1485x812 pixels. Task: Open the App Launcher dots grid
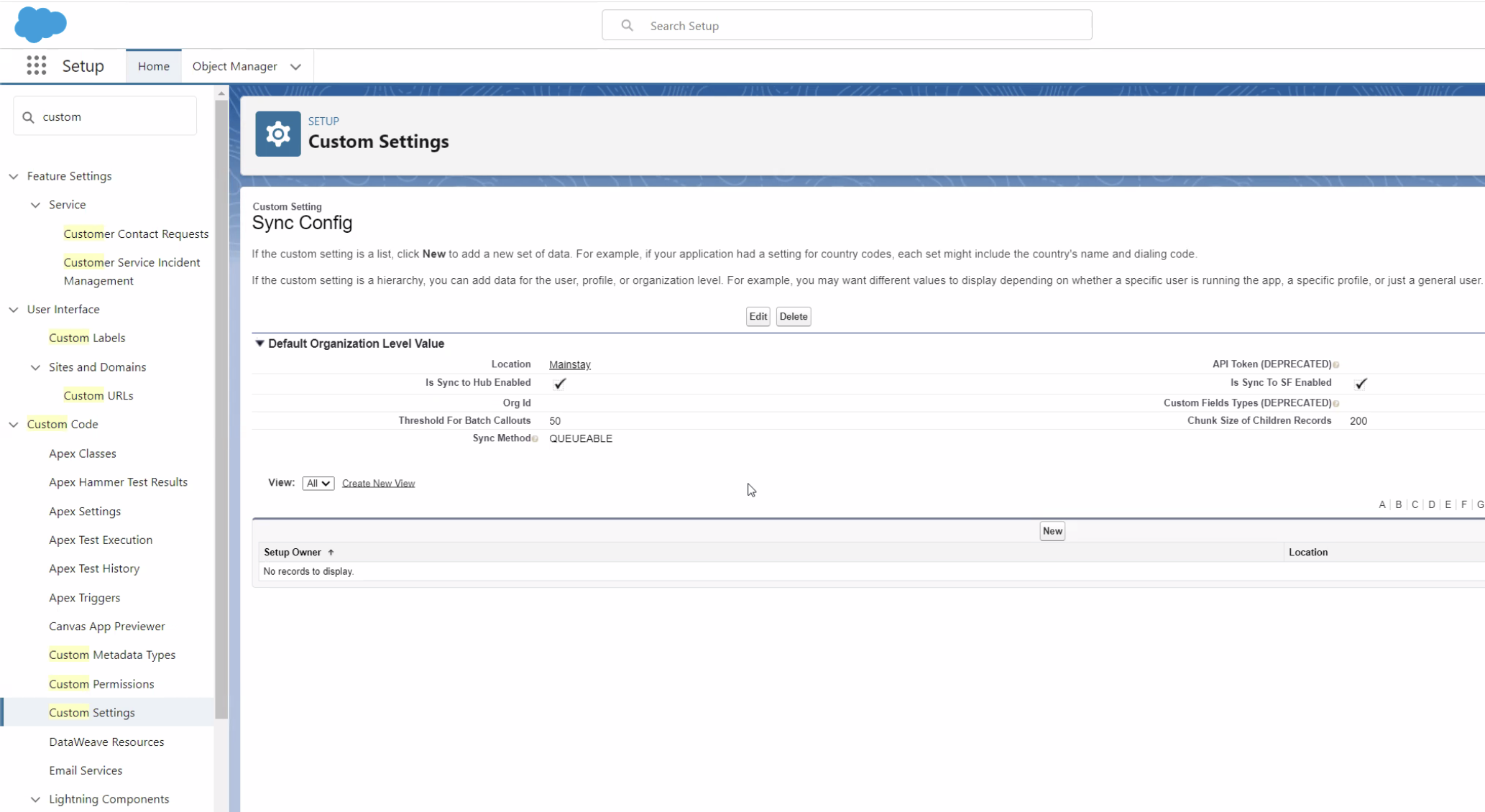(36, 65)
